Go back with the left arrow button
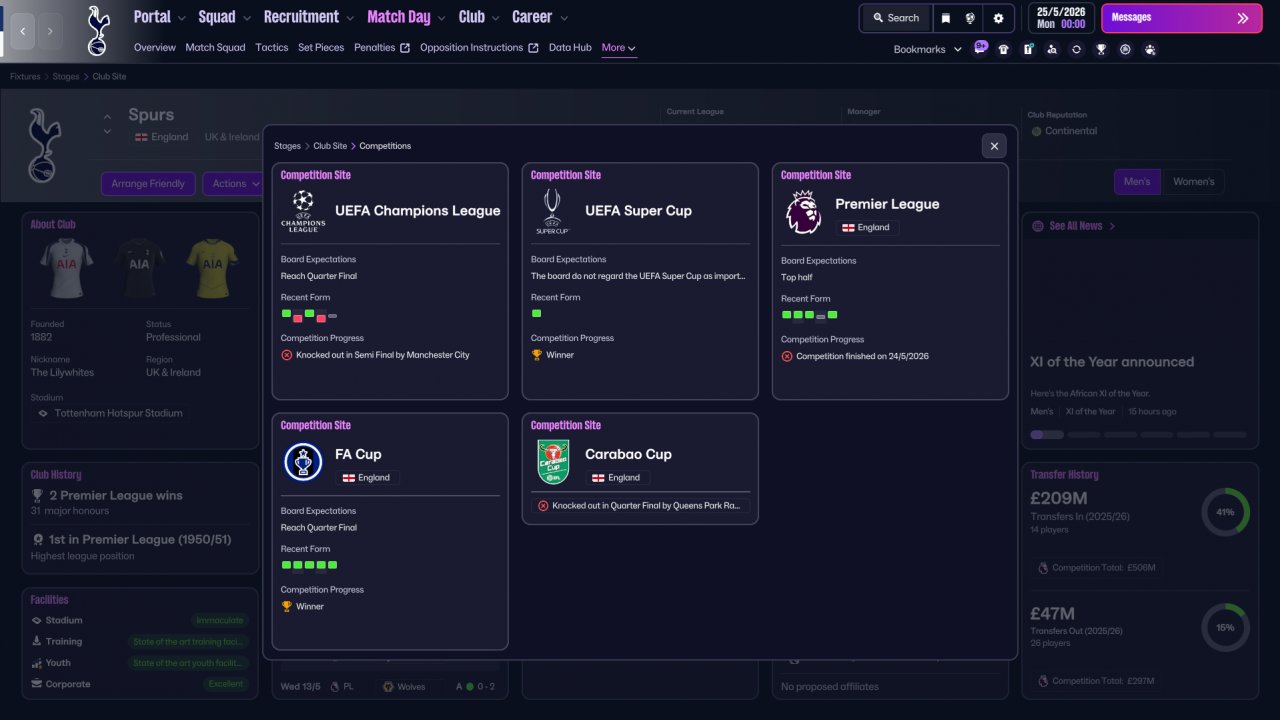The width and height of the screenshot is (1280, 720). pos(23,31)
